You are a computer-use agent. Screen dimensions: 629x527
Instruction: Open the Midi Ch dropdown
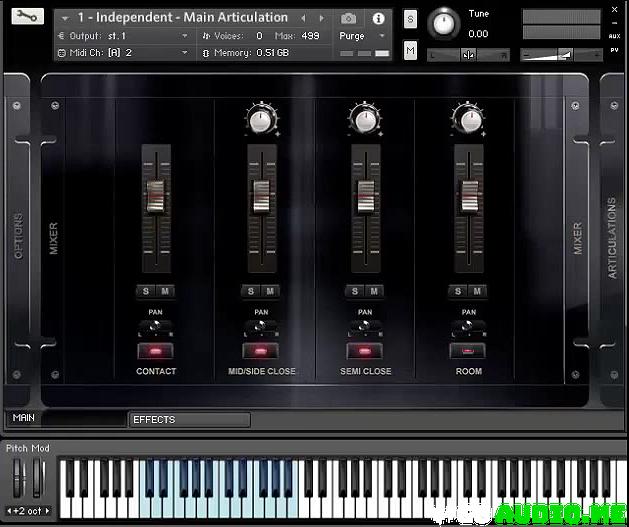[124, 53]
